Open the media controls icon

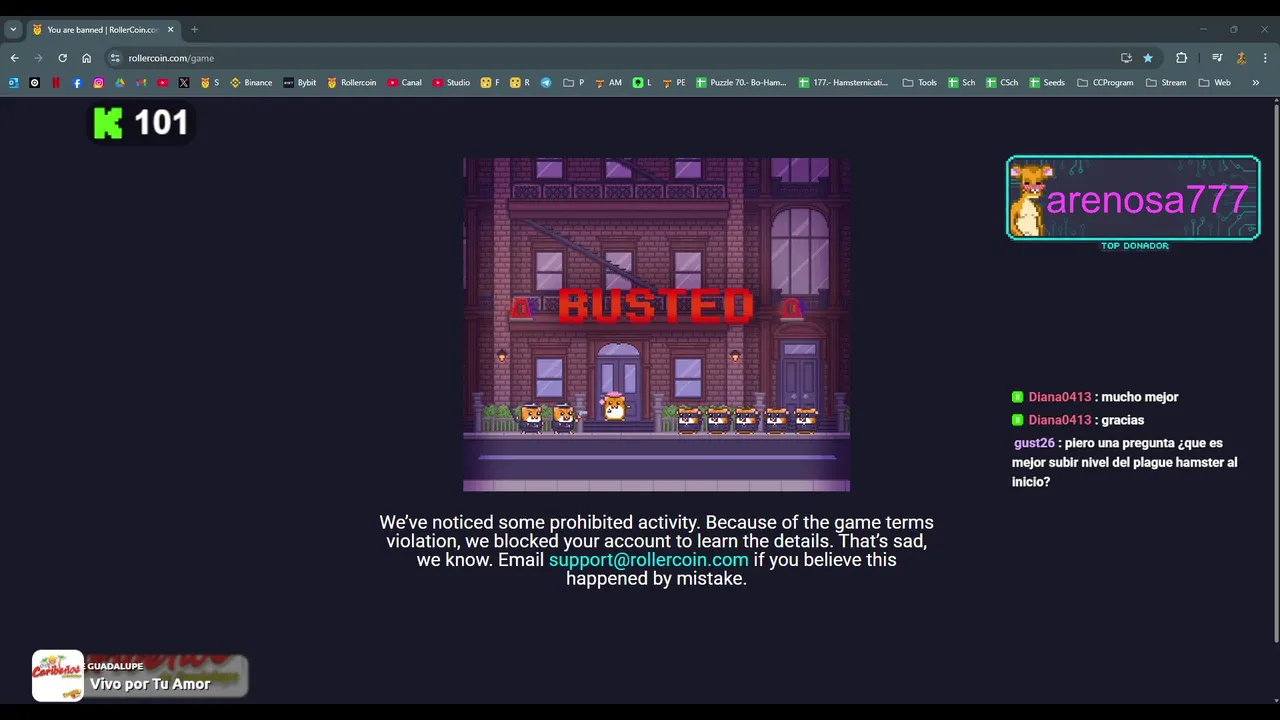[1217, 58]
